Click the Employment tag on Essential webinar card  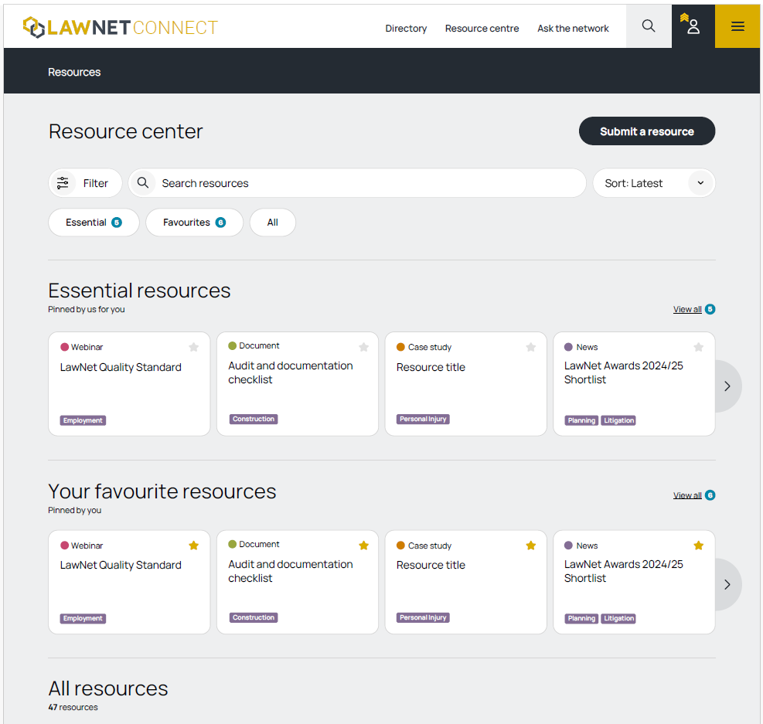coord(83,420)
